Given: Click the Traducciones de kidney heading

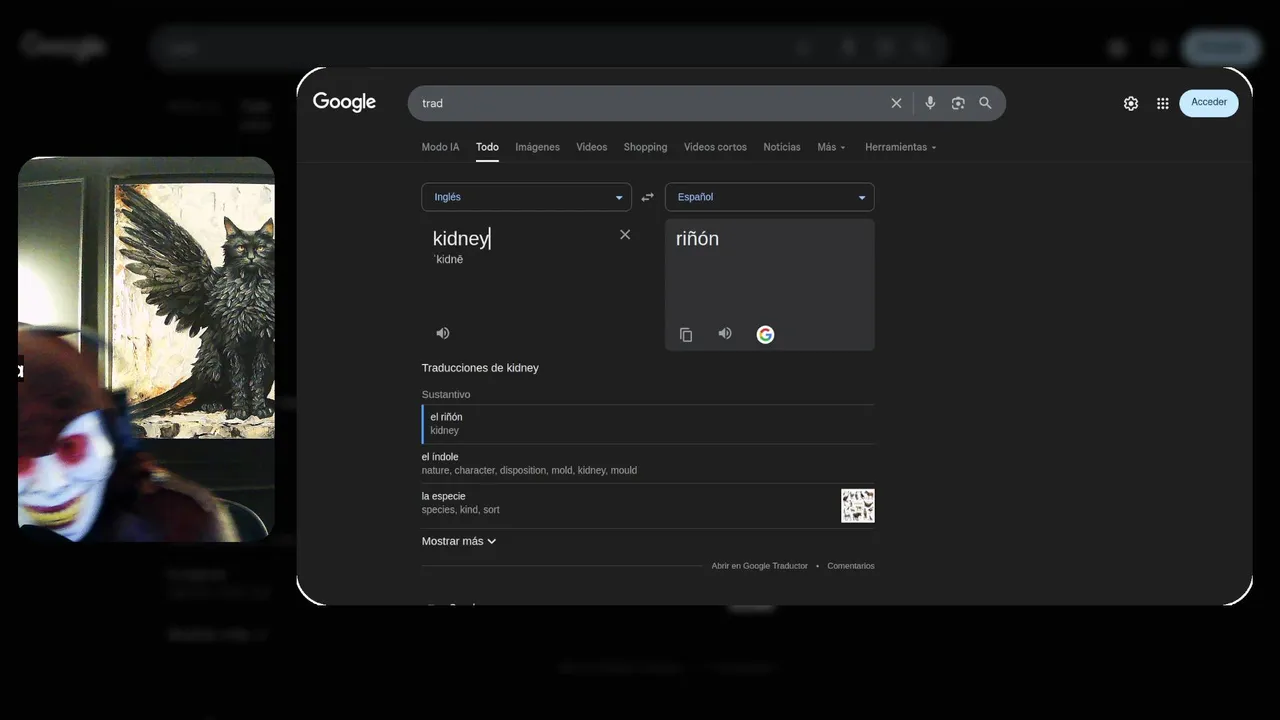Looking at the screenshot, I should (480, 368).
